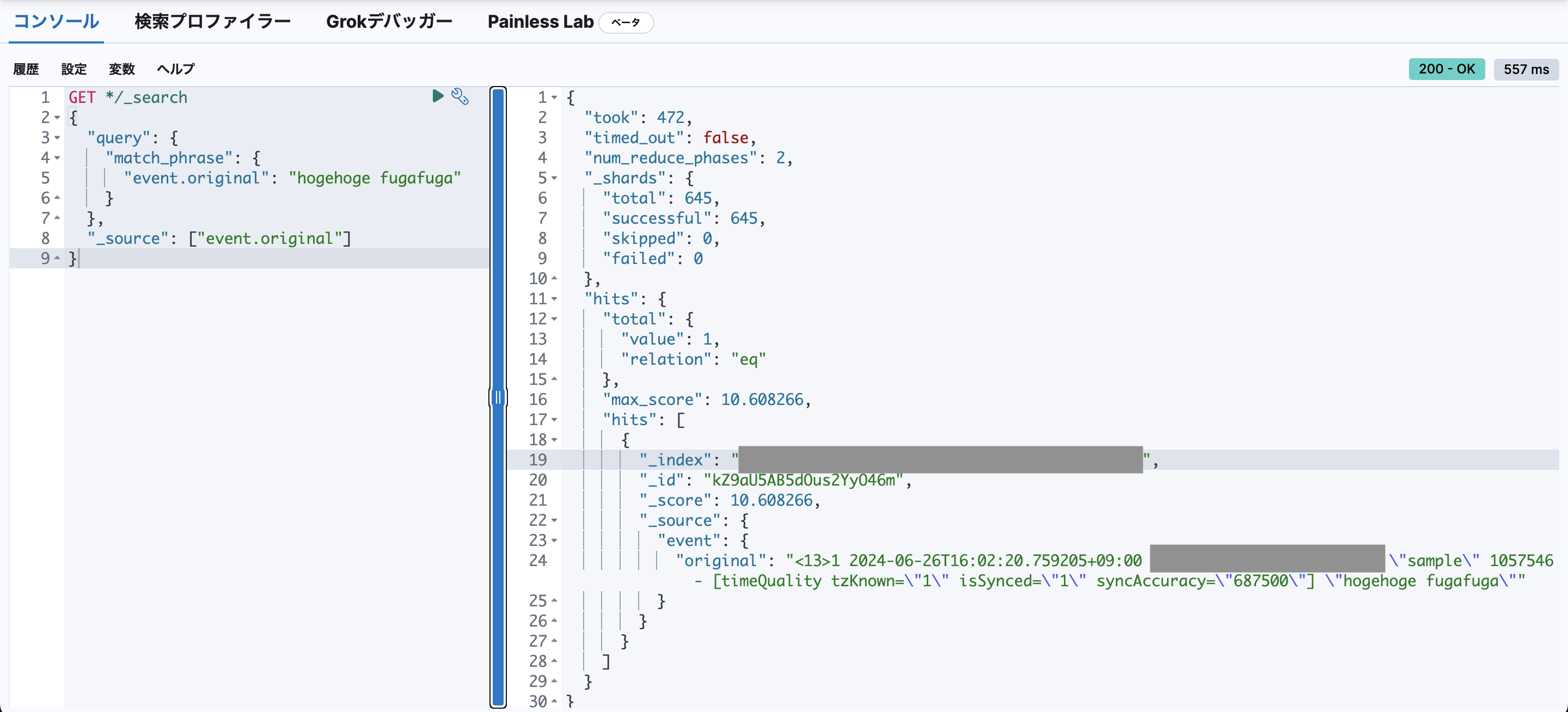Click the "failed": 0 line
This screenshot has width=1568, height=712.
(653, 258)
